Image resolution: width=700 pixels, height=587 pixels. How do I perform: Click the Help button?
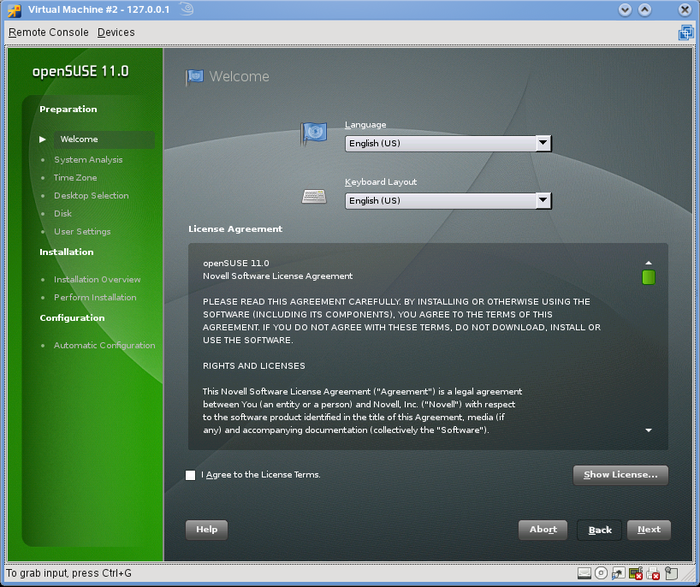click(207, 530)
